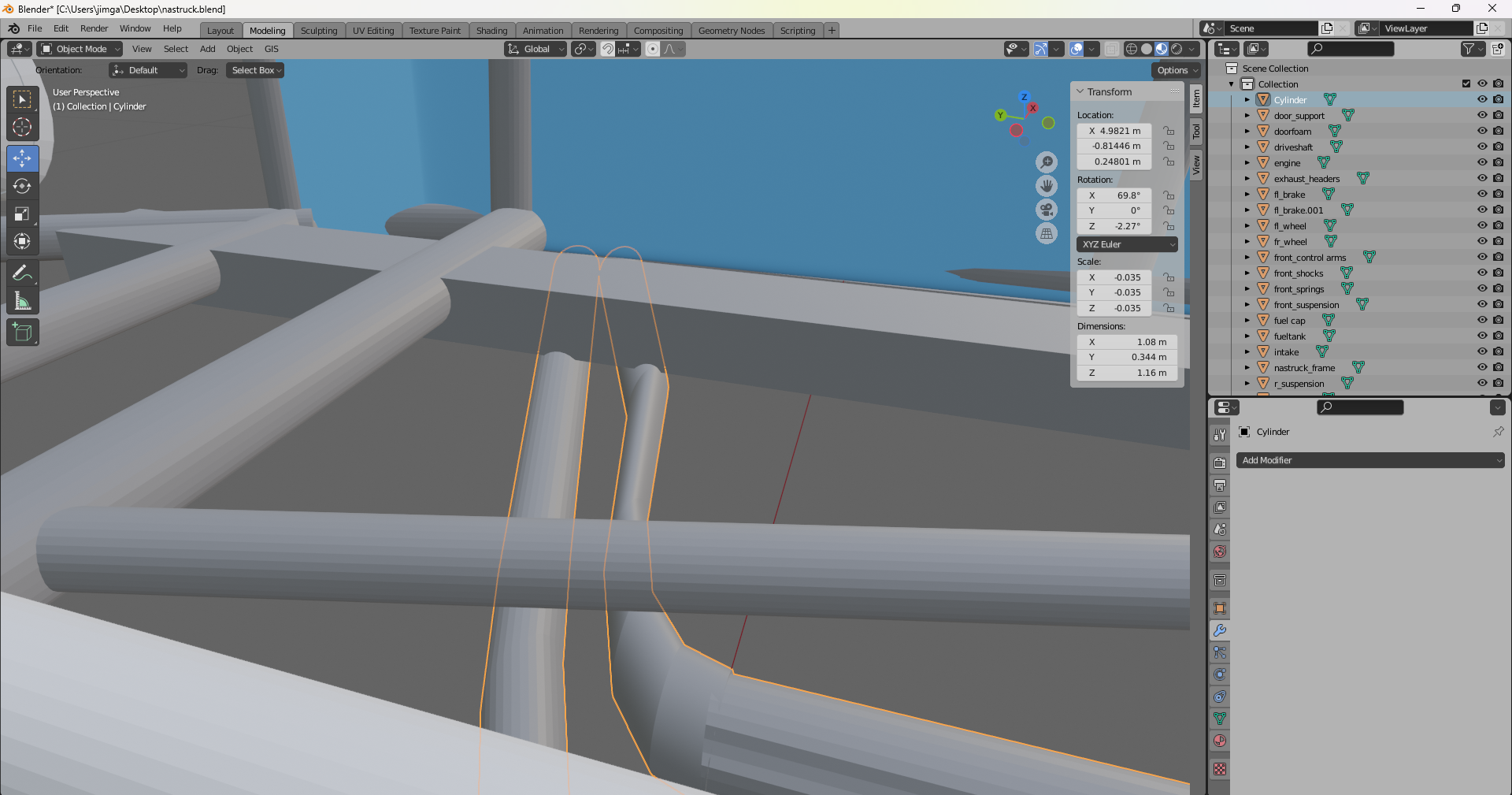This screenshot has width=1512, height=795.
Task: Select the Select Box tool in toolbar
Action: coord(22,99)
